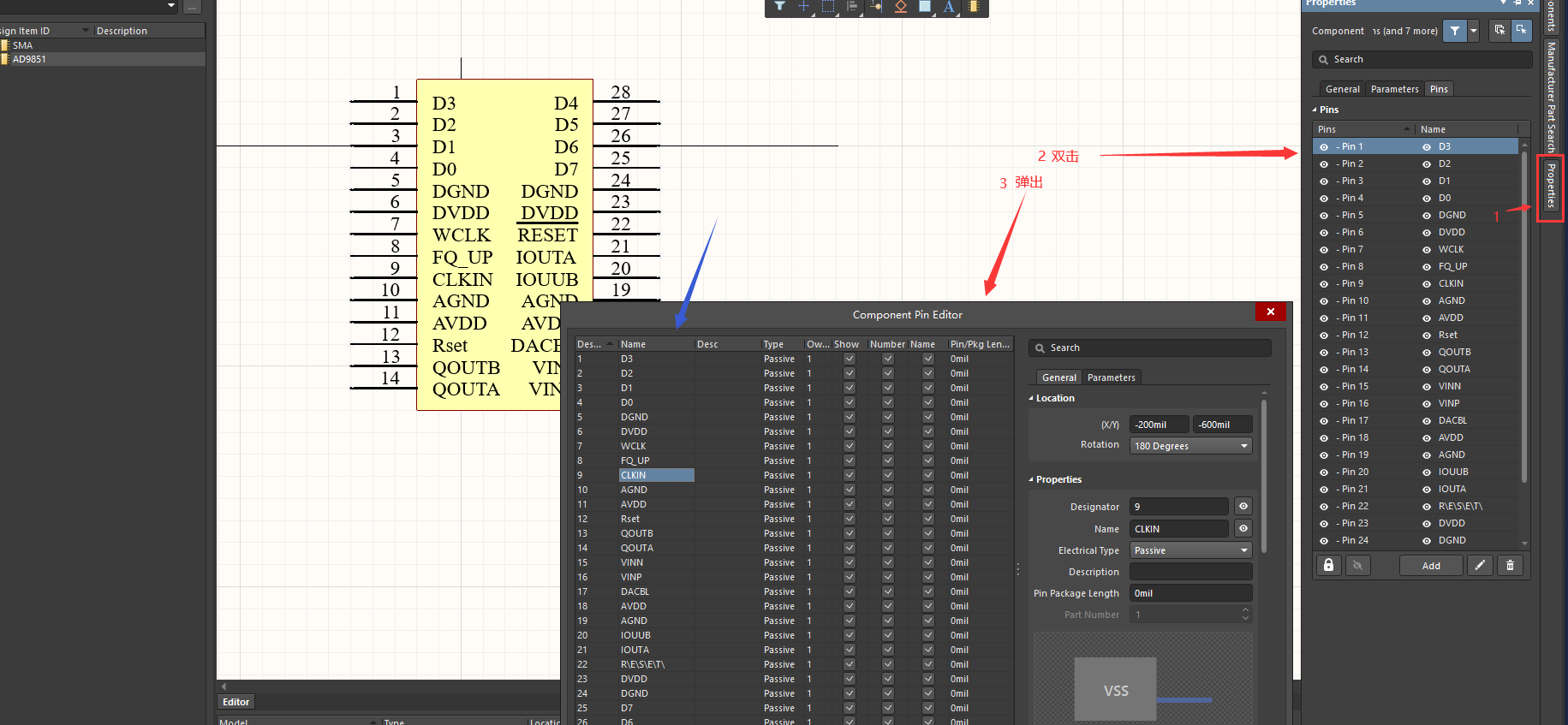1568x725 pixels.
Task: Close the Component Pin Editor dialog
Action: (1271, 312)
